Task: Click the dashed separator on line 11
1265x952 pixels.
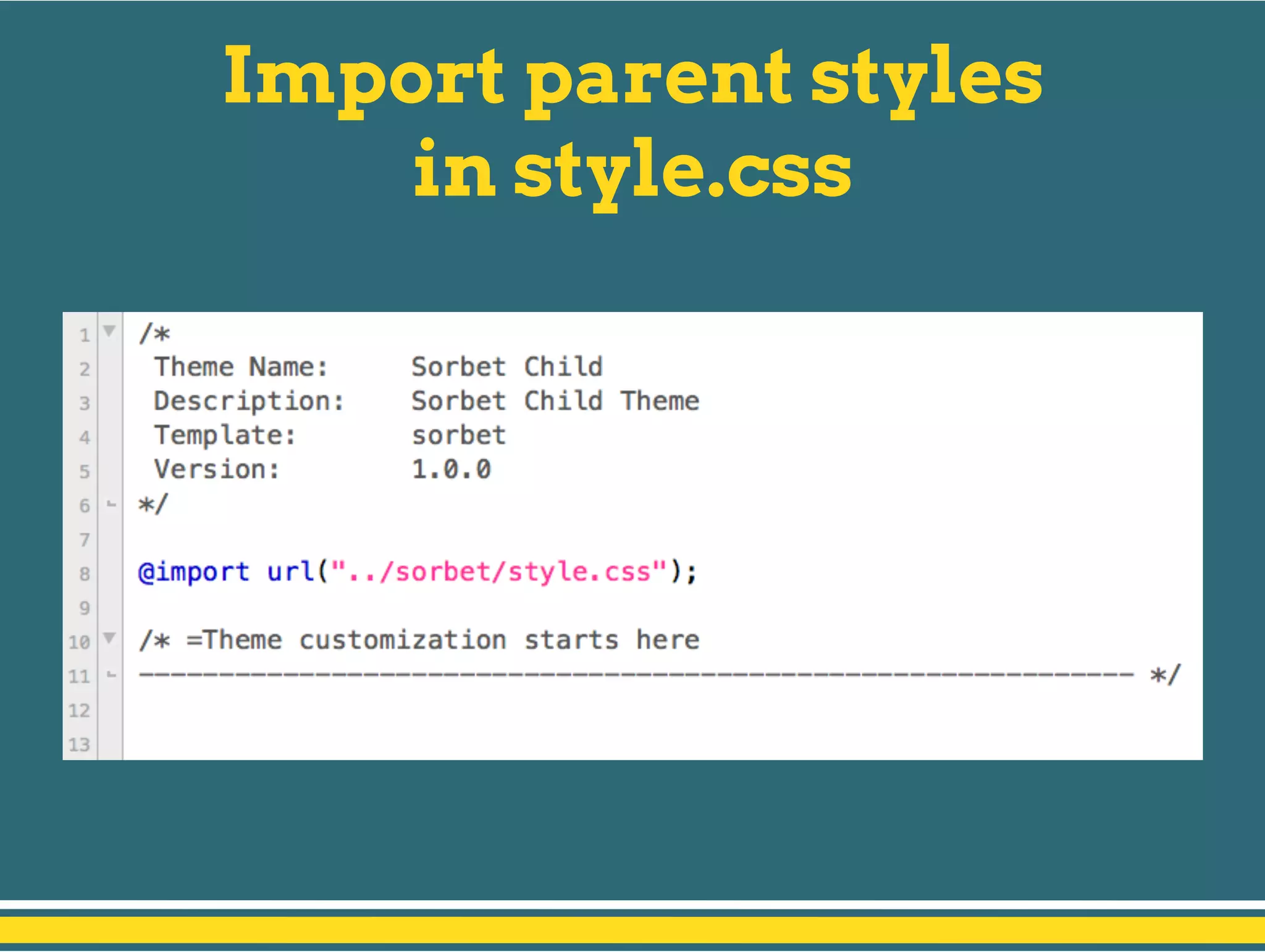Action: pos(636,674)
